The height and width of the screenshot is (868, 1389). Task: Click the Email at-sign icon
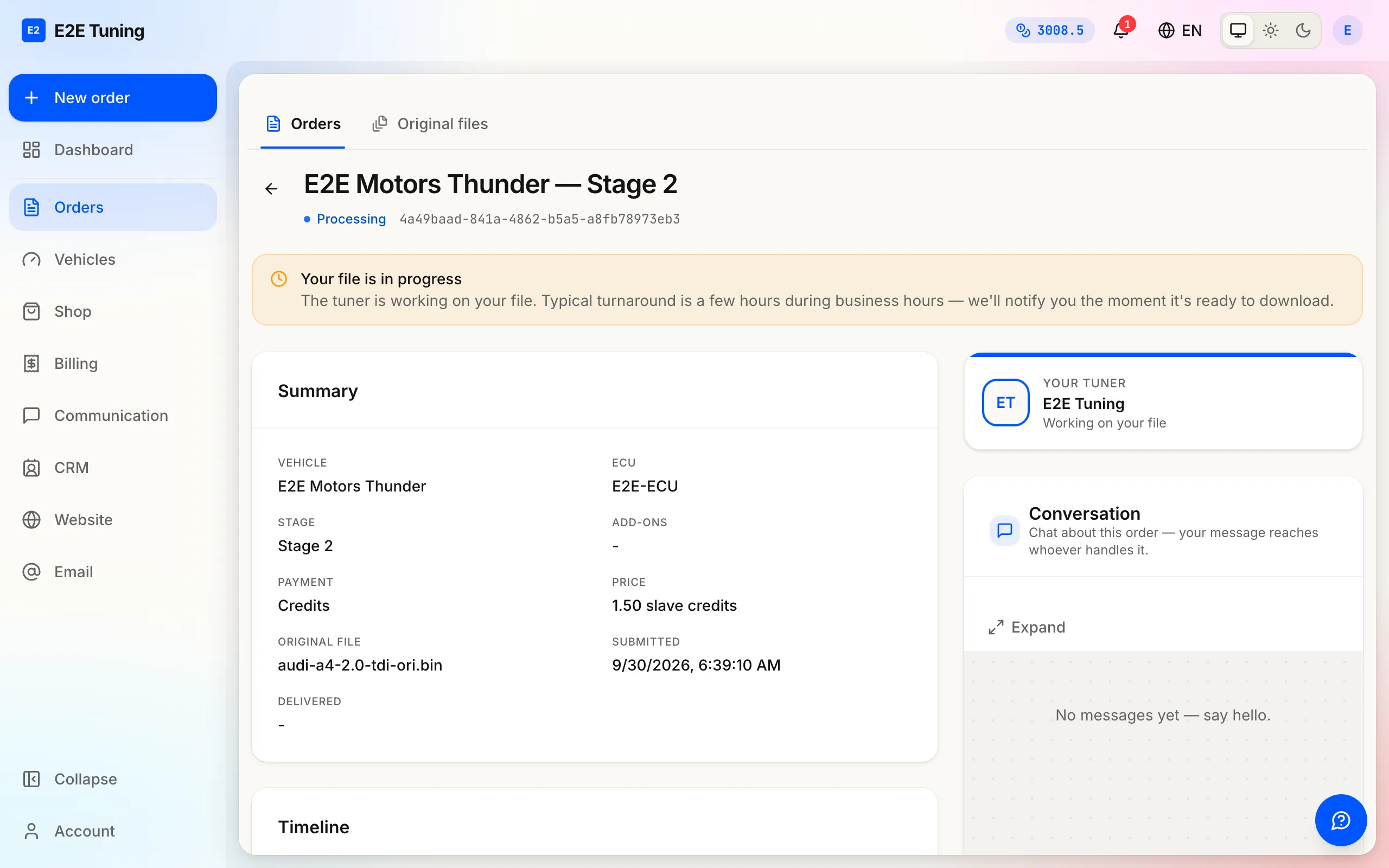(31, 572)
